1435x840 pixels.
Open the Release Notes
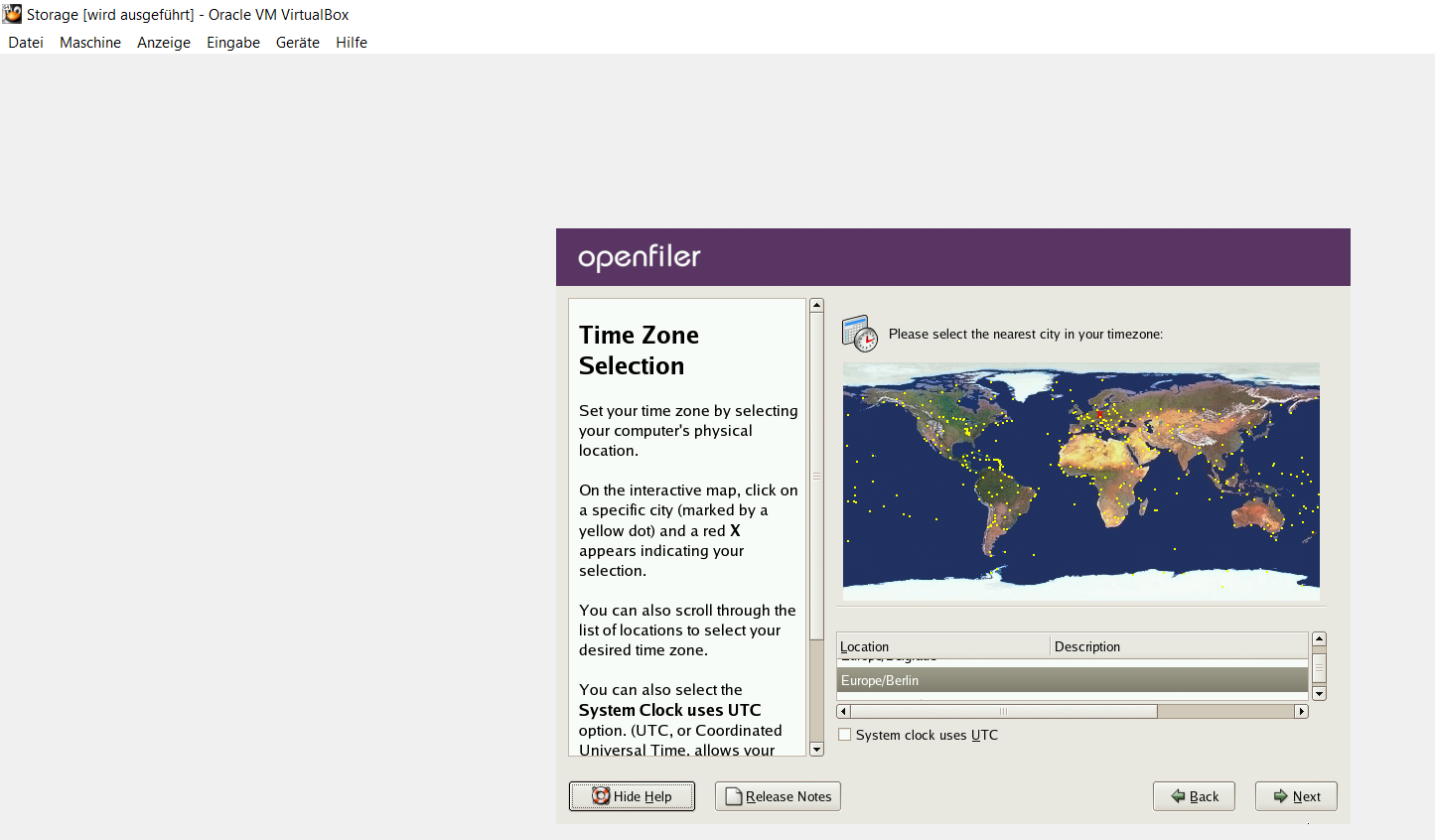click(x=778, y=796)
